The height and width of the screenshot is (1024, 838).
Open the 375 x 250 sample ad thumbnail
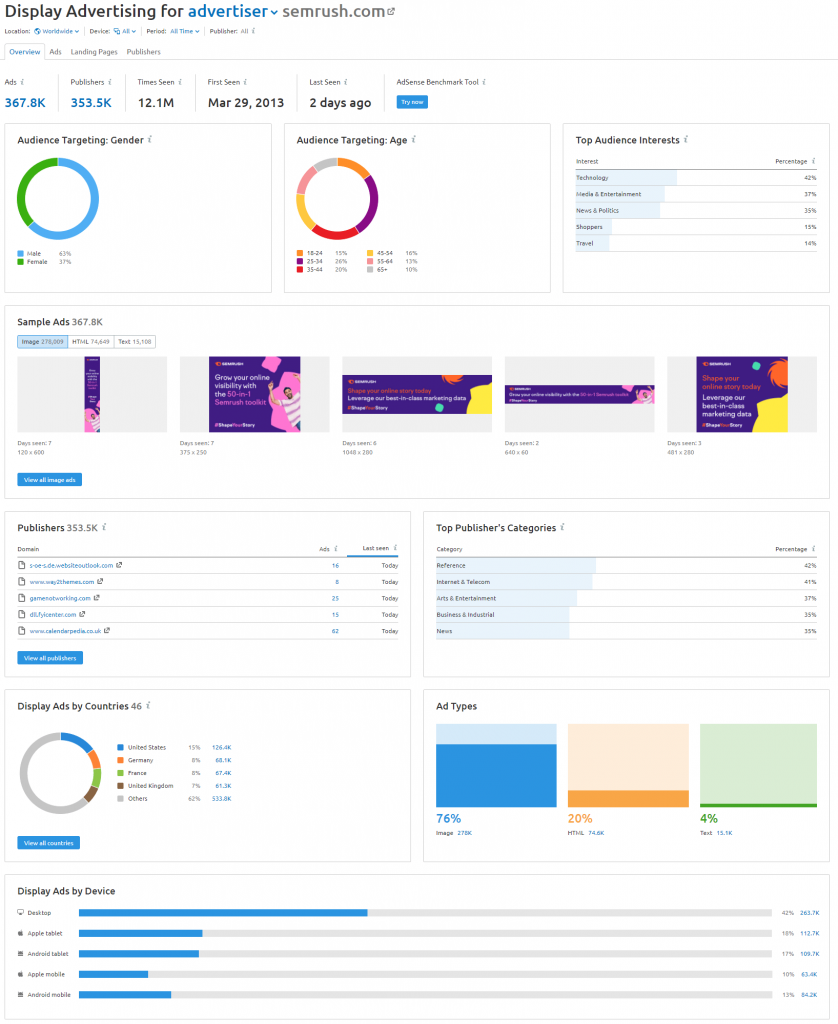point(255,394)
